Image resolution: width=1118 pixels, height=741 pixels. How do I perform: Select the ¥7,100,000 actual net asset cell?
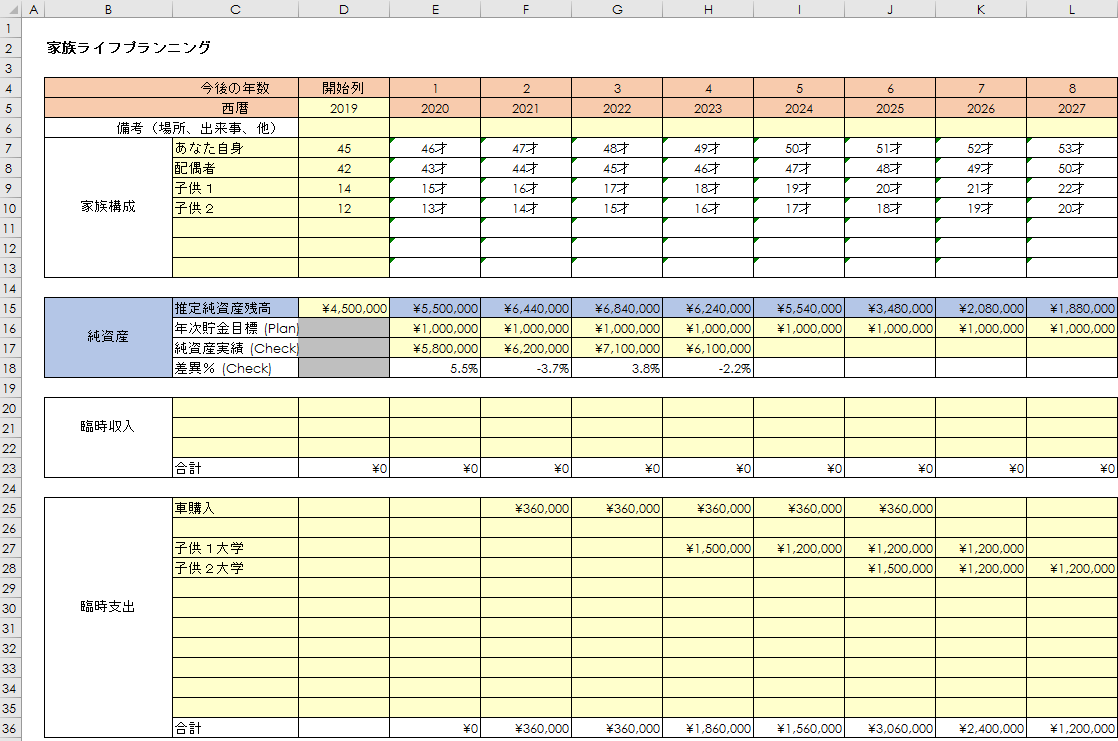coord(617,348)
